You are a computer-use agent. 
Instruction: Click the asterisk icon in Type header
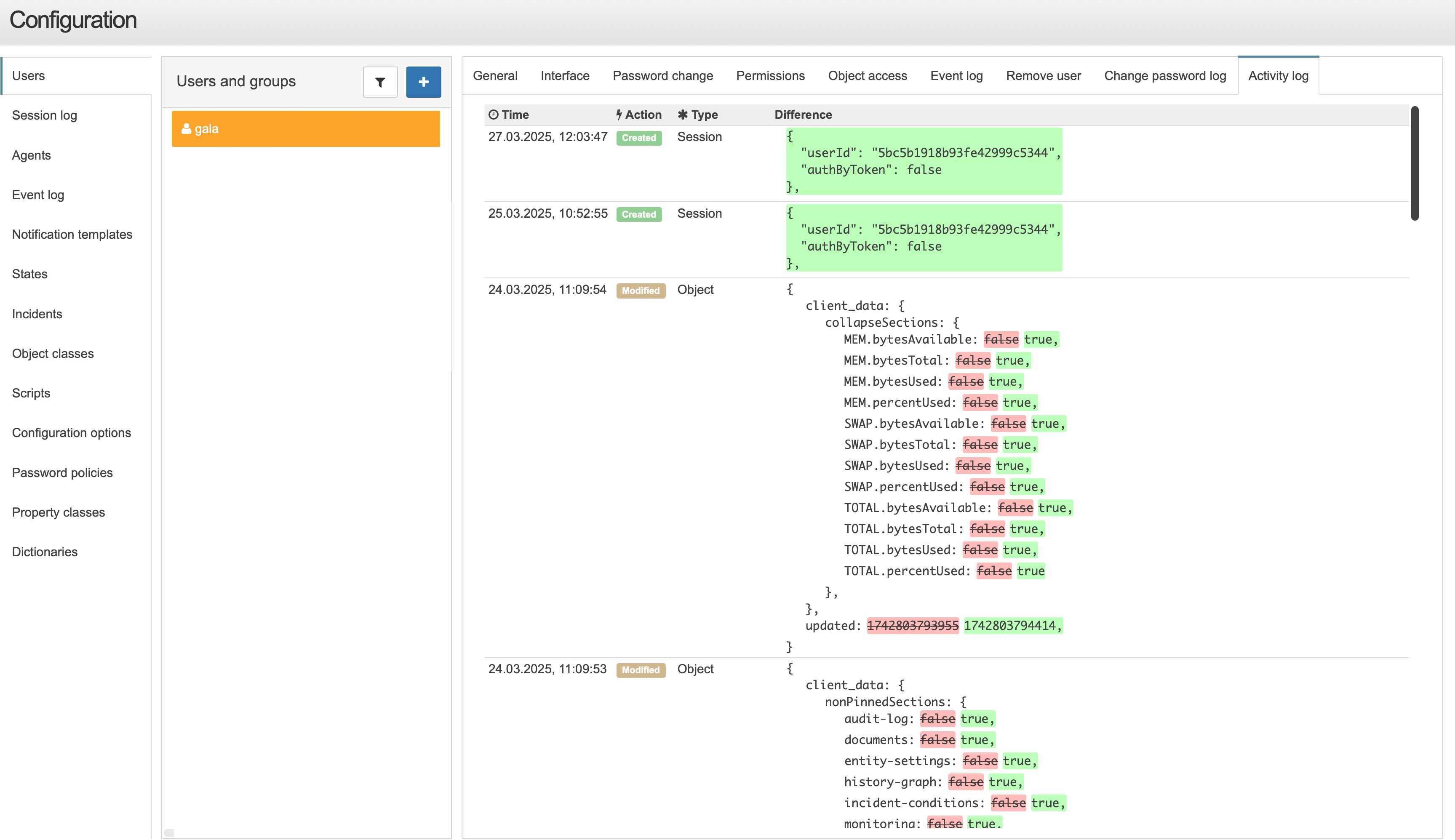(683, 115)
